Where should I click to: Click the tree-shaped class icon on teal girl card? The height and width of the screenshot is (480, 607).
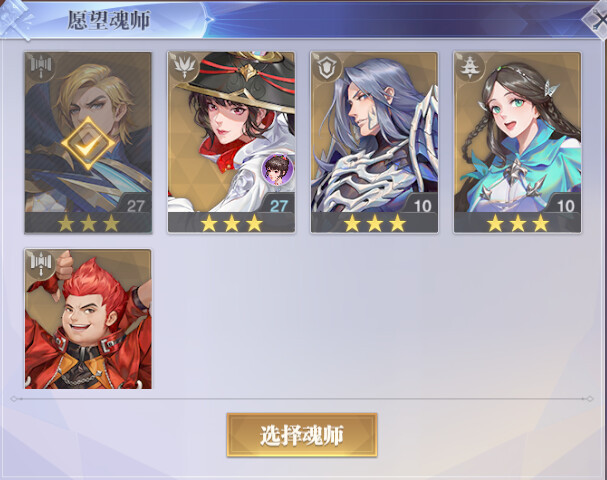tap(470, 67)
